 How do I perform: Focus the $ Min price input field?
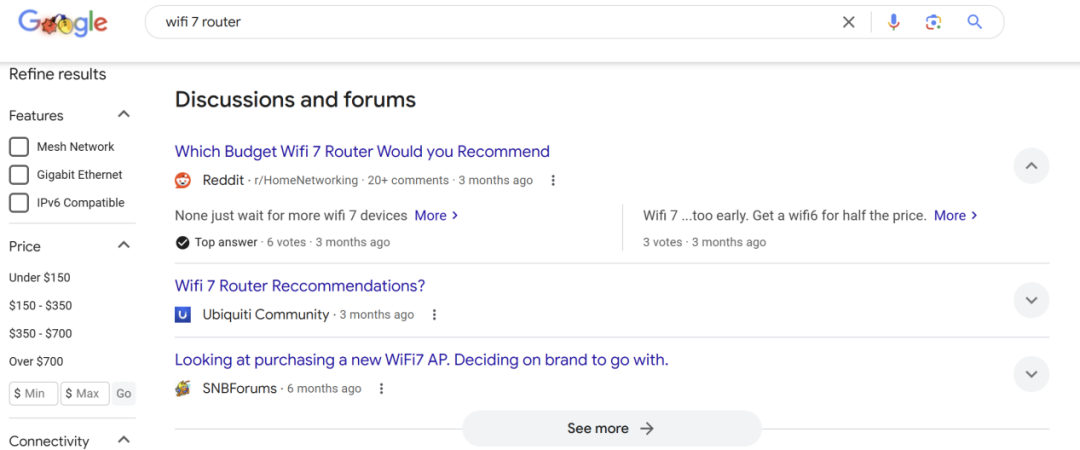pyautogui.click(x=34, y=393)
